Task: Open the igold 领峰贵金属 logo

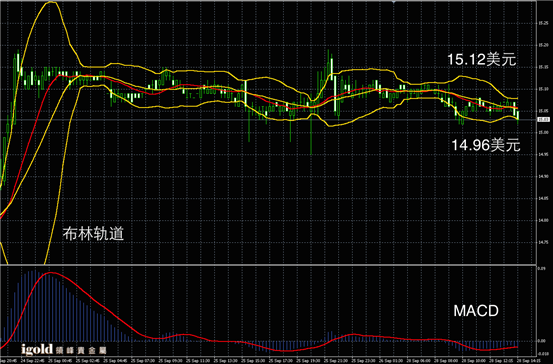Action: point(63,350)
